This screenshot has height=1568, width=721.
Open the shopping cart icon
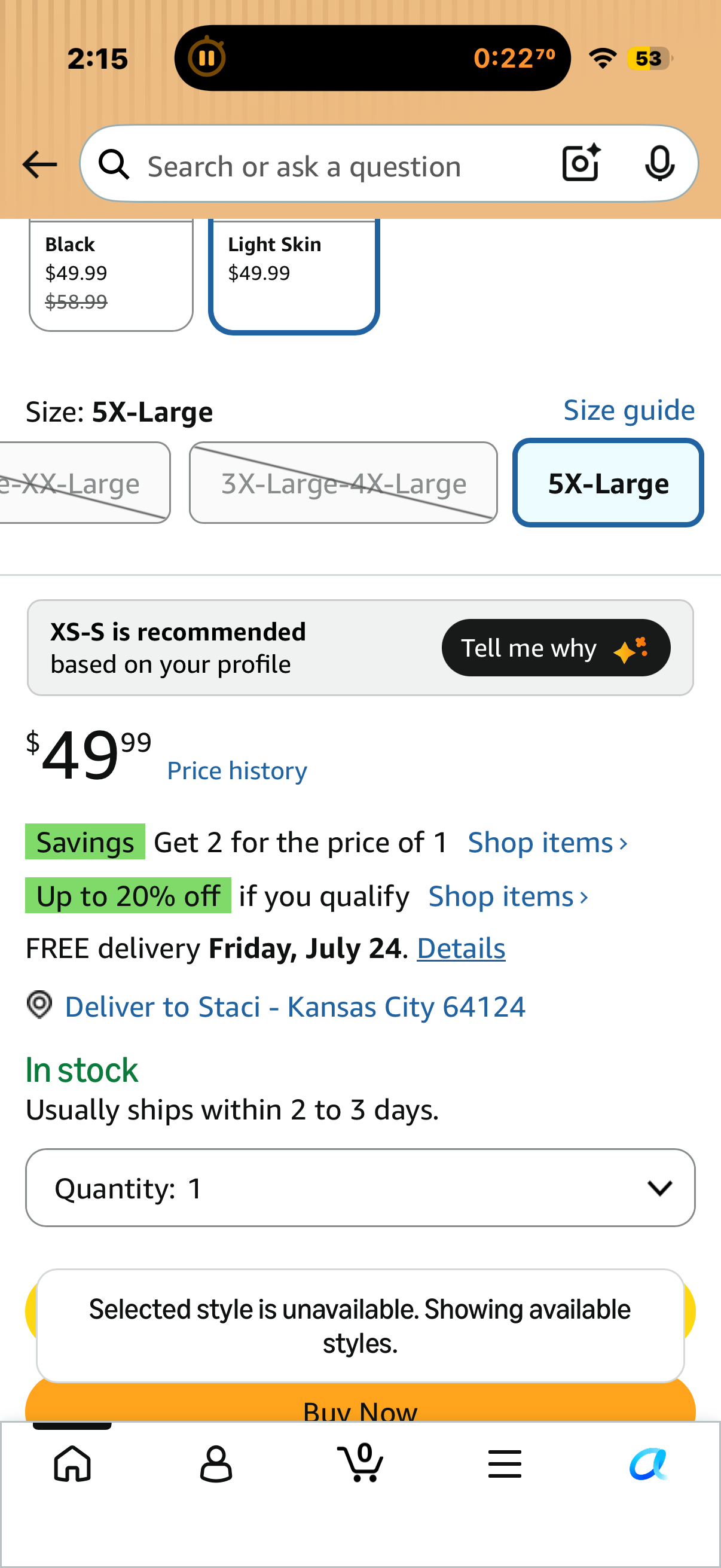tap(360, 1462)
